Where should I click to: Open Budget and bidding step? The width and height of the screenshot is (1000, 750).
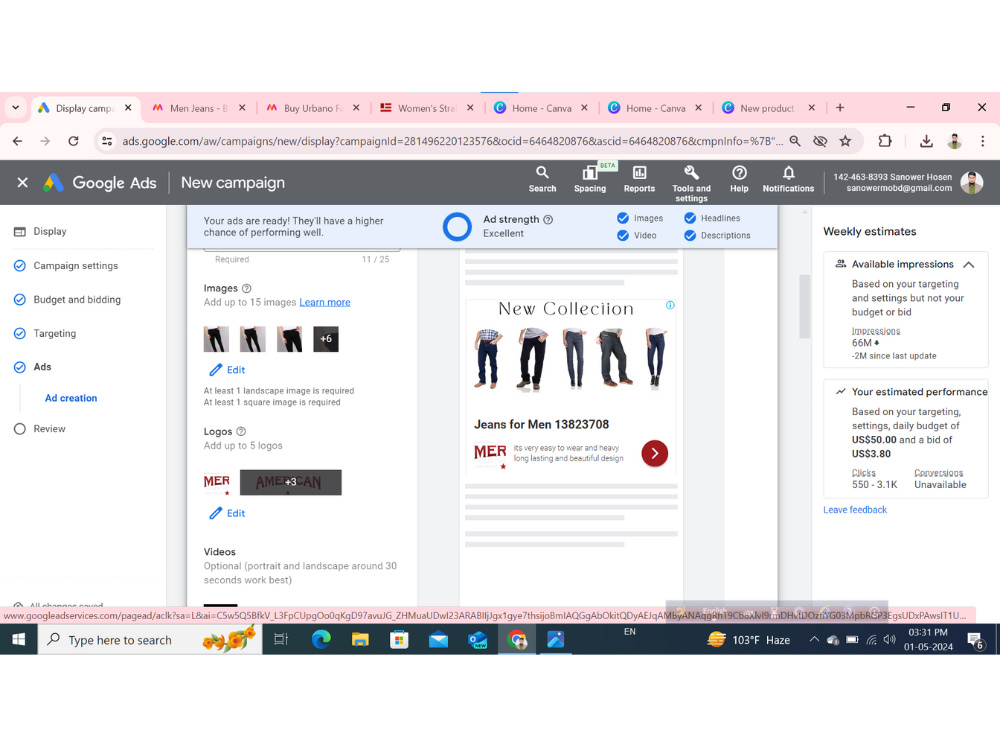click(x=77, y=300)
